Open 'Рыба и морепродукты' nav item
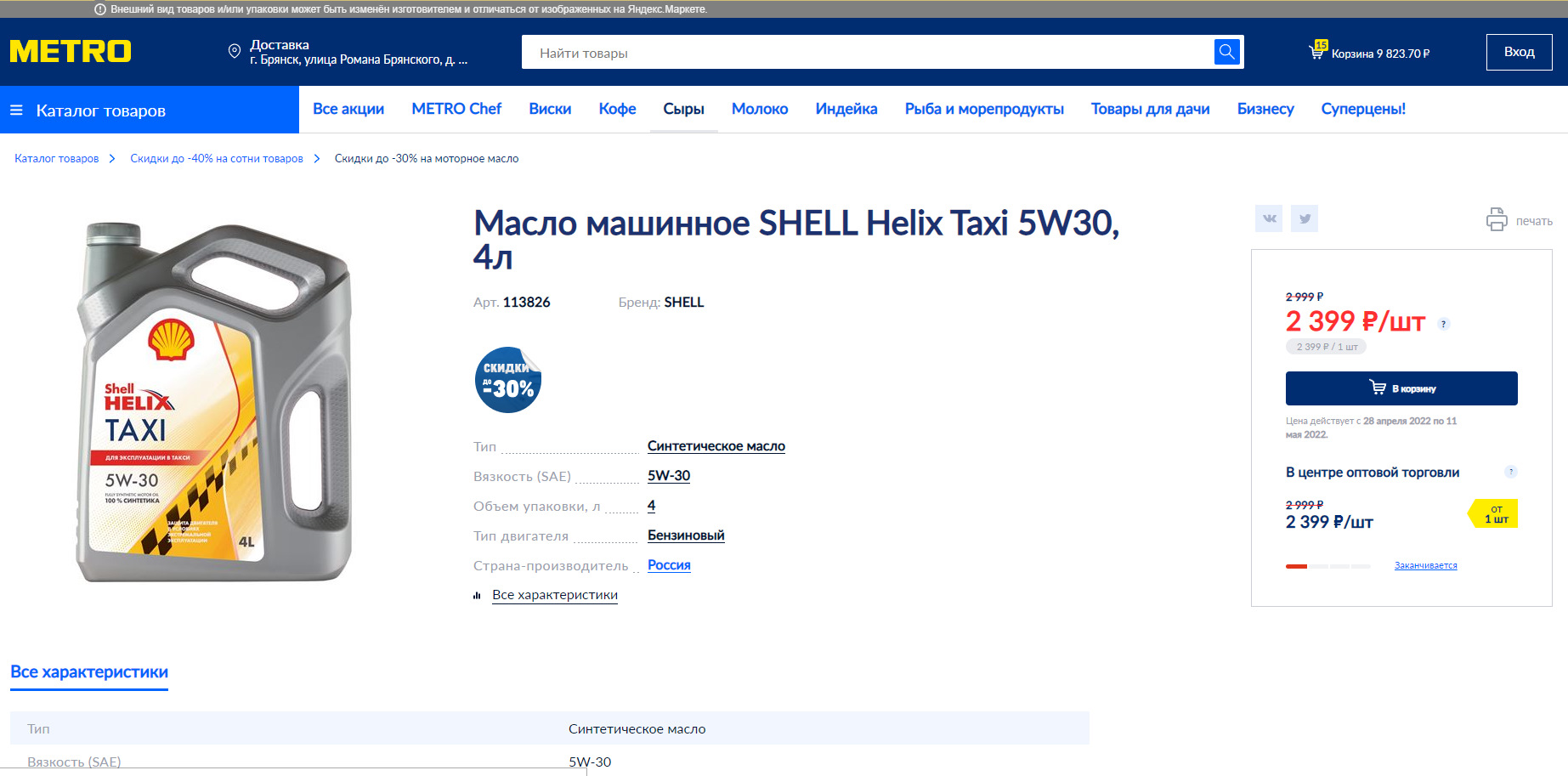Viewport: 1568px width, 776px height. 984,109
